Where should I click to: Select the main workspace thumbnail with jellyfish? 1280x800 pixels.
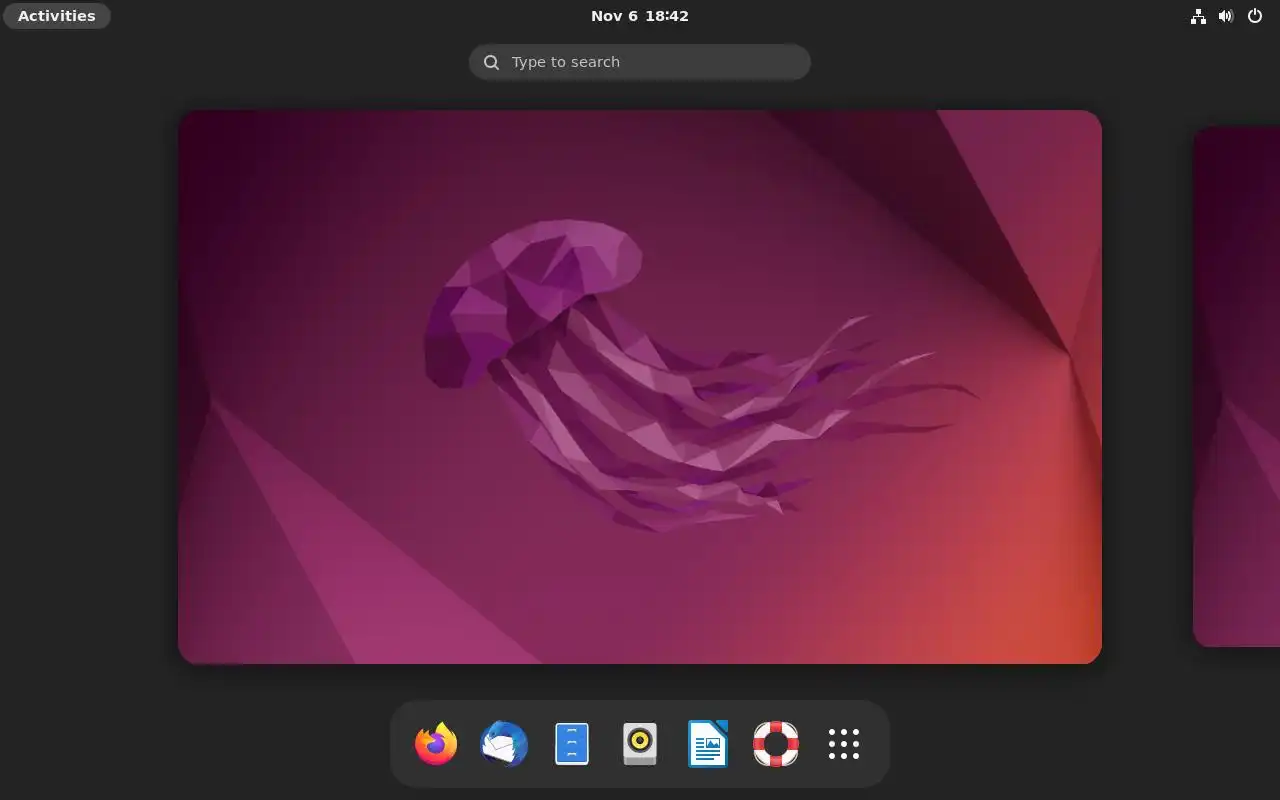(640, 387)
